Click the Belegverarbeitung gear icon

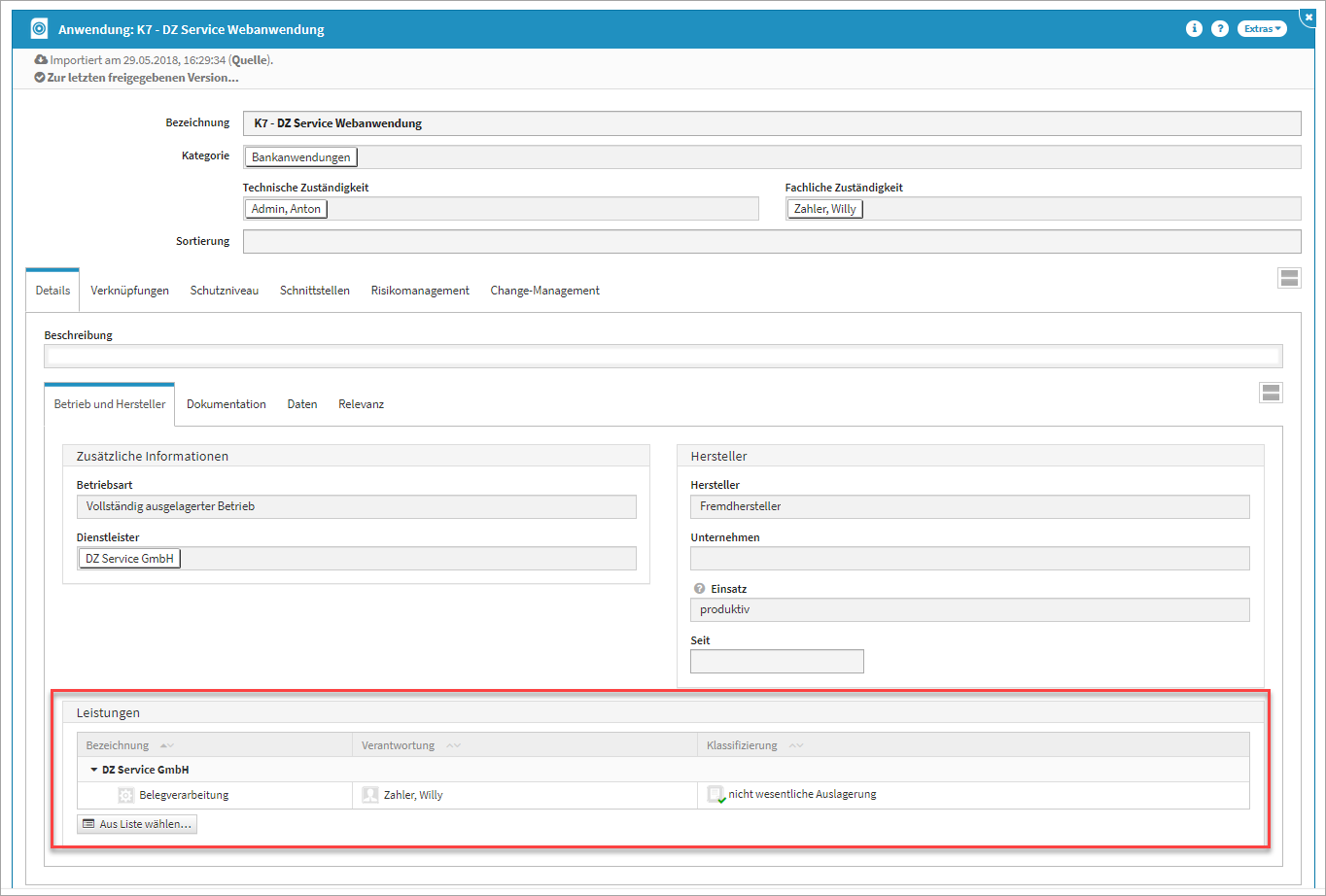125,795
